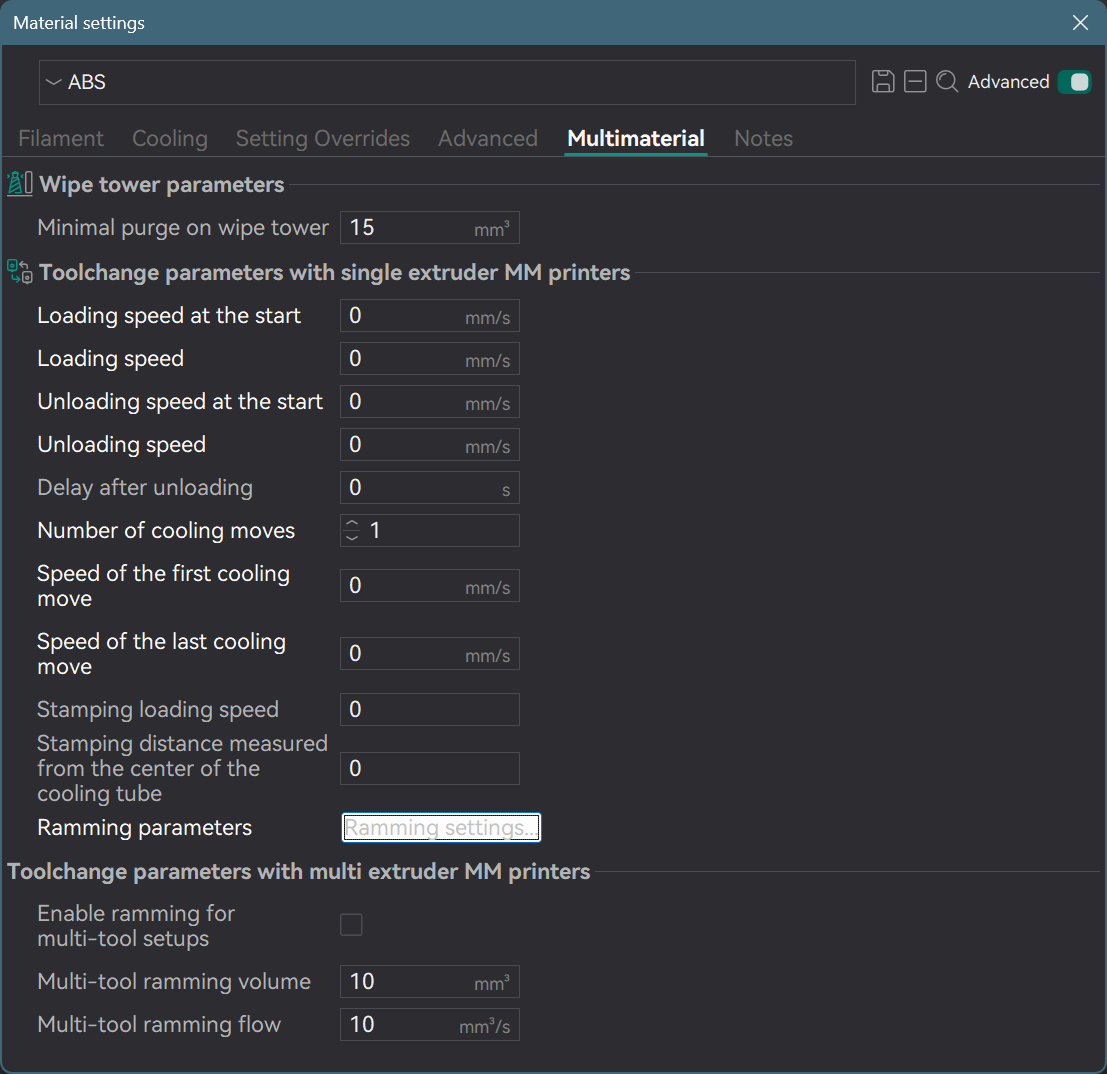Click the Toolchange parameters section icon

coord(18,271)
